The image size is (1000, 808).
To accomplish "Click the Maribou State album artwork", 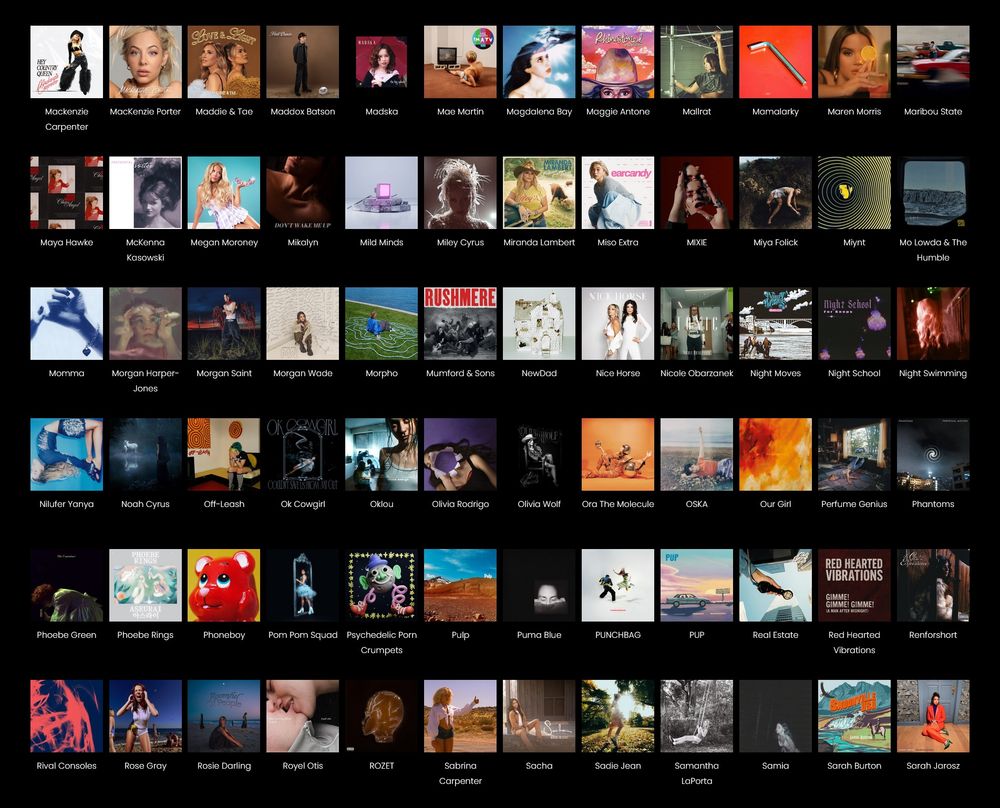I will (933, 62).
